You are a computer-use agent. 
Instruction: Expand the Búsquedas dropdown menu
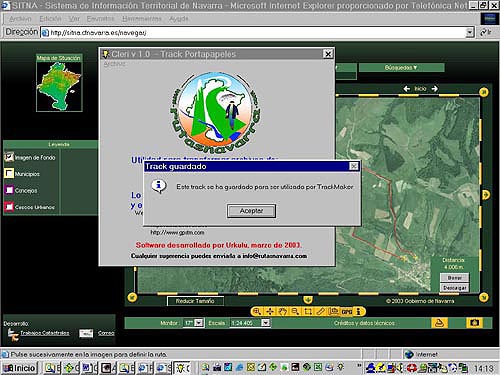tap(401, 68)
